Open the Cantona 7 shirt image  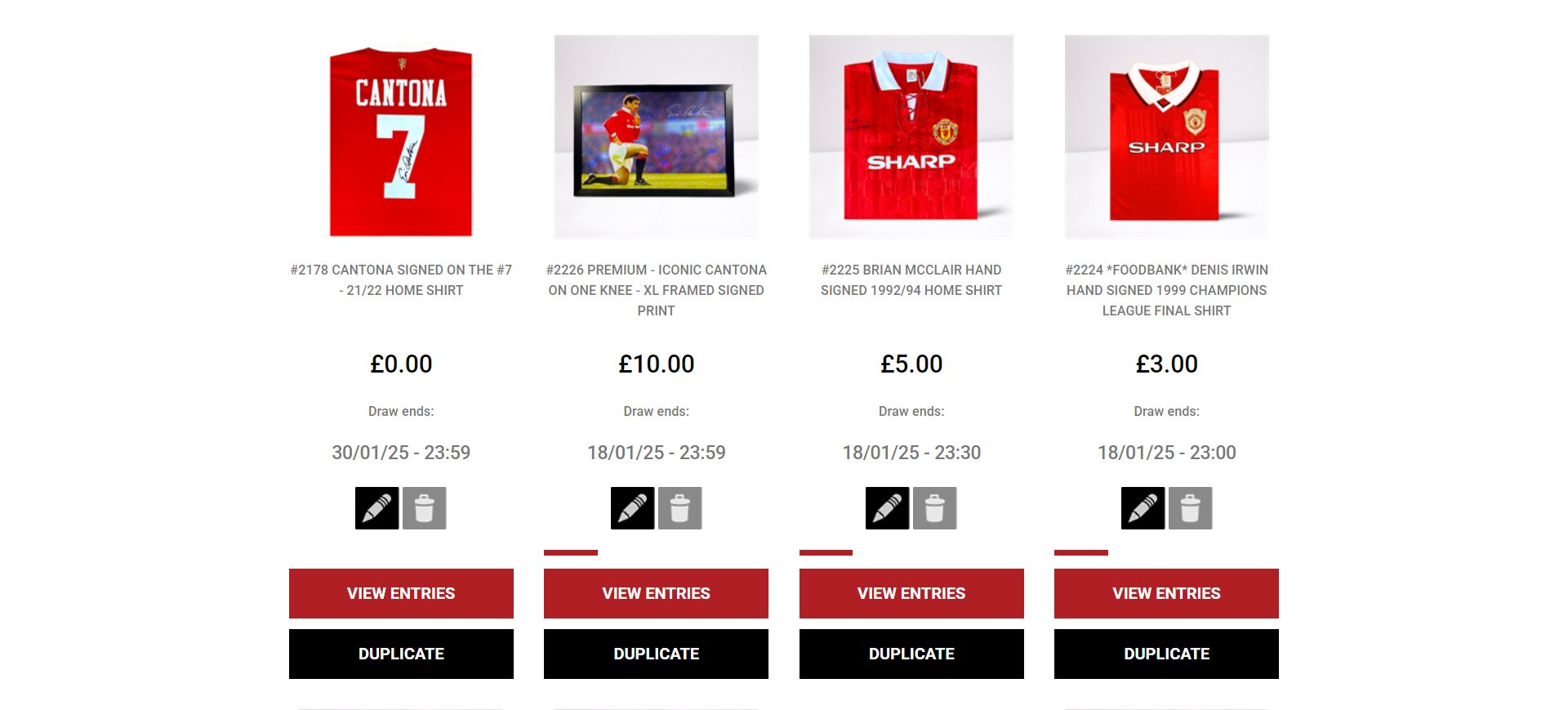click(401, 137)
